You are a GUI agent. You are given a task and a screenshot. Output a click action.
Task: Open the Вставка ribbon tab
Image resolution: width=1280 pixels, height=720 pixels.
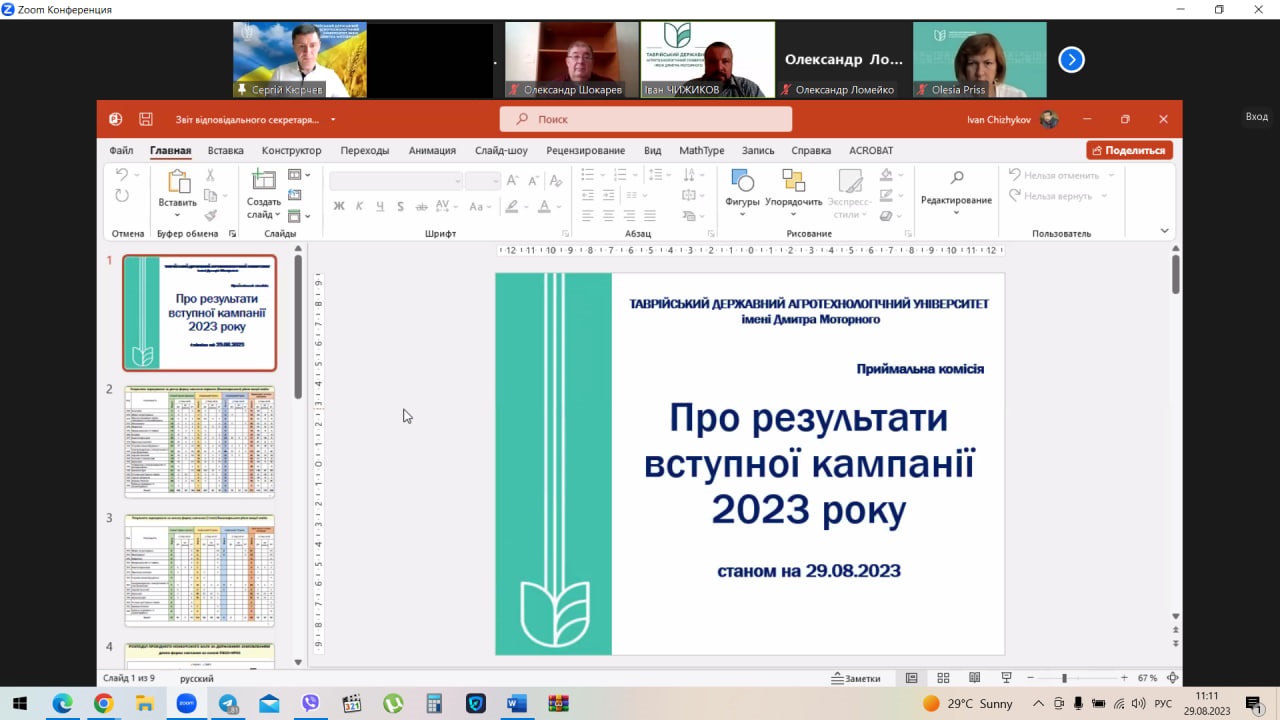click(226, 151)
